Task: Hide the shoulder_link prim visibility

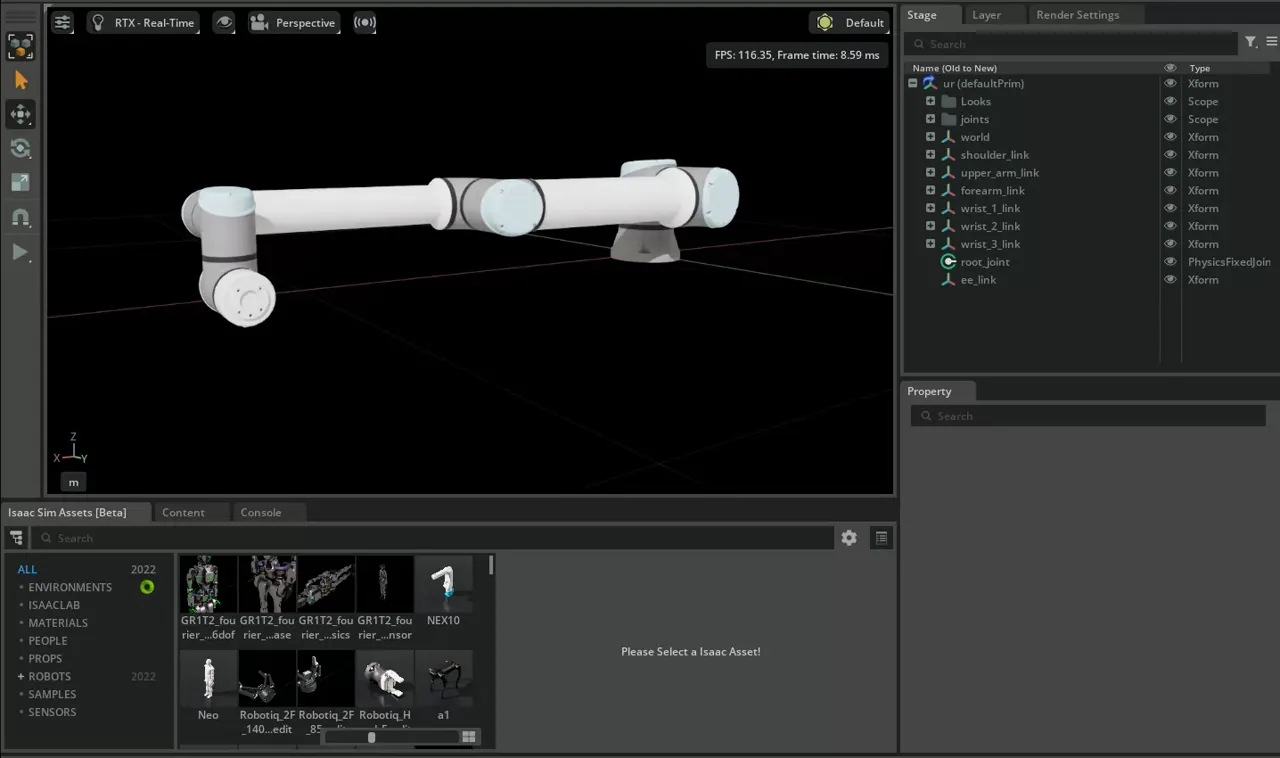Action: click(x=1170, y=155)
